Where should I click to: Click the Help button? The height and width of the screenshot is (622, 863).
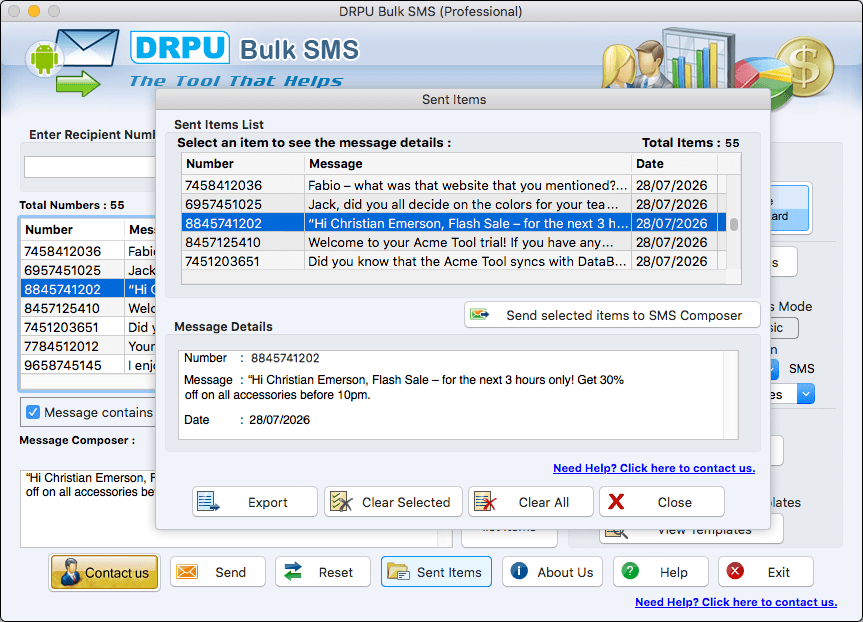coord(660,572)
